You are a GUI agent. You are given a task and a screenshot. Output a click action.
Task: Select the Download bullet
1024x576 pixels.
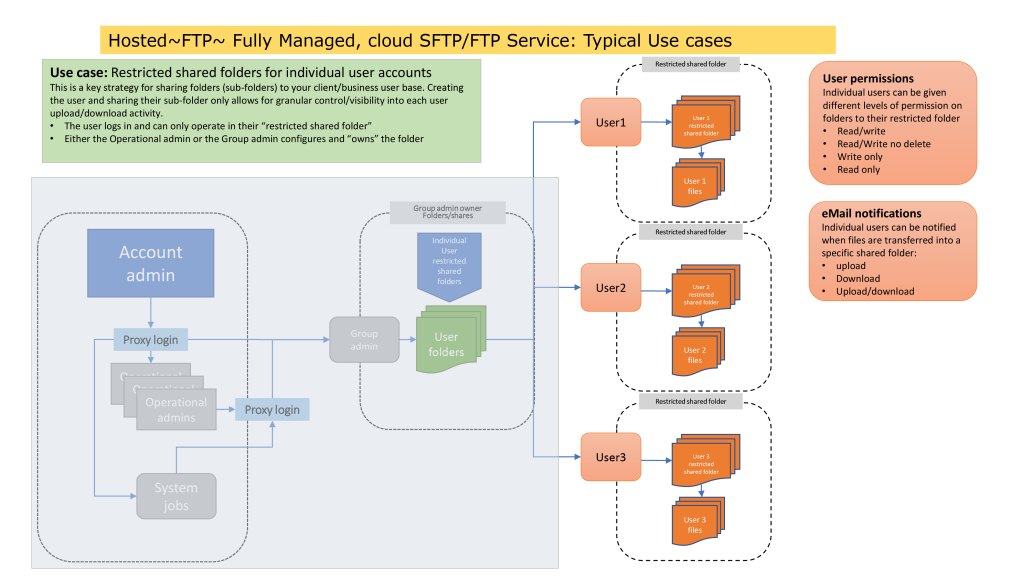click(851, 278)
